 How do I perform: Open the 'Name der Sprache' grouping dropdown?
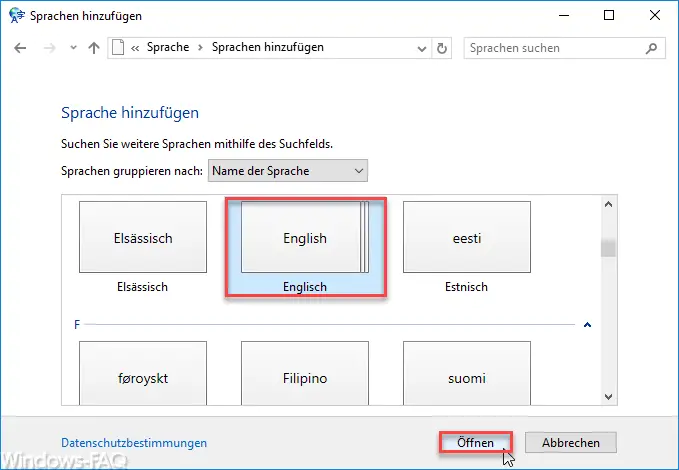[288, 171]
